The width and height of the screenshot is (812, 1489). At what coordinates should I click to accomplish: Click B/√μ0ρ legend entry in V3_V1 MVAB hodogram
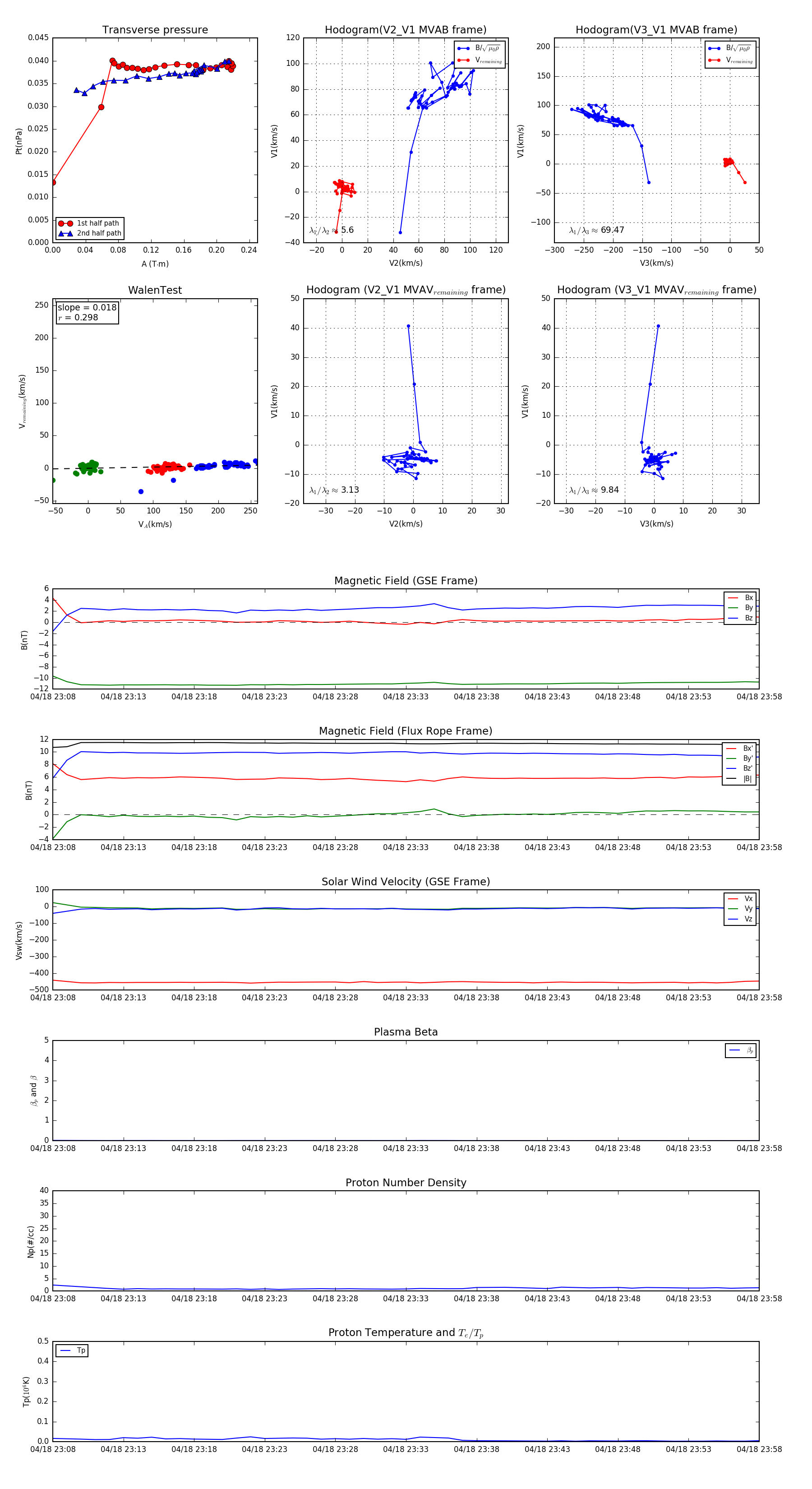(x=730, y=49)
